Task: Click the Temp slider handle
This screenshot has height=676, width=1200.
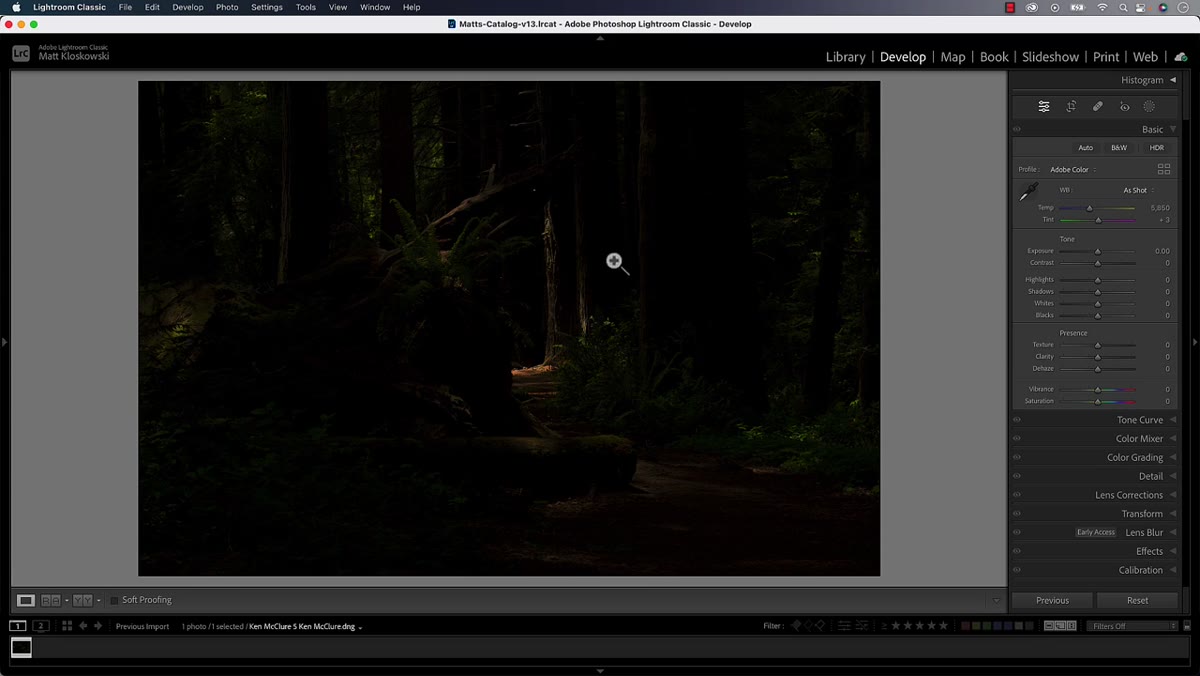Action: (1090, 208)
